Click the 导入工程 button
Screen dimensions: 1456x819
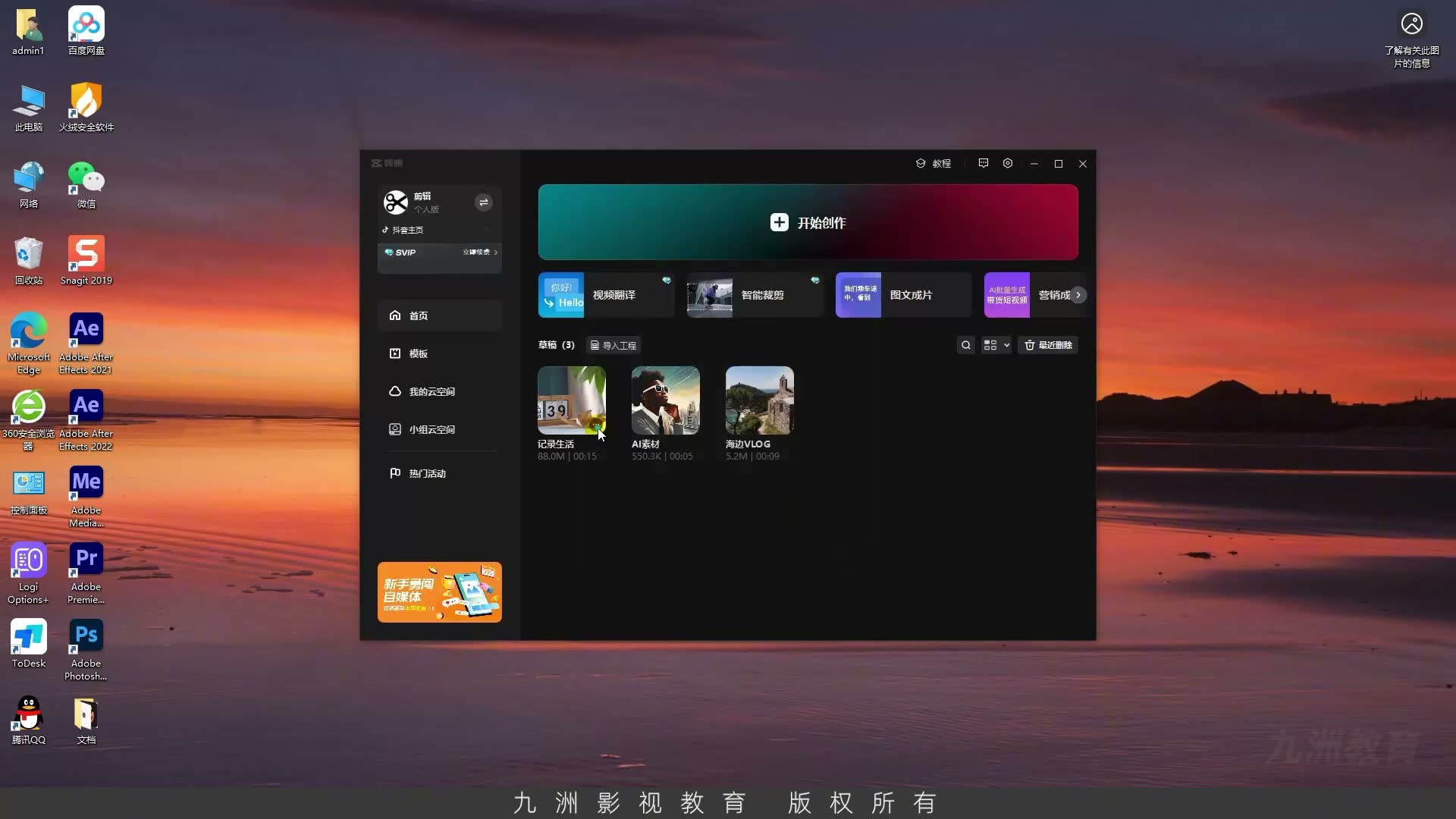point(613,345)
